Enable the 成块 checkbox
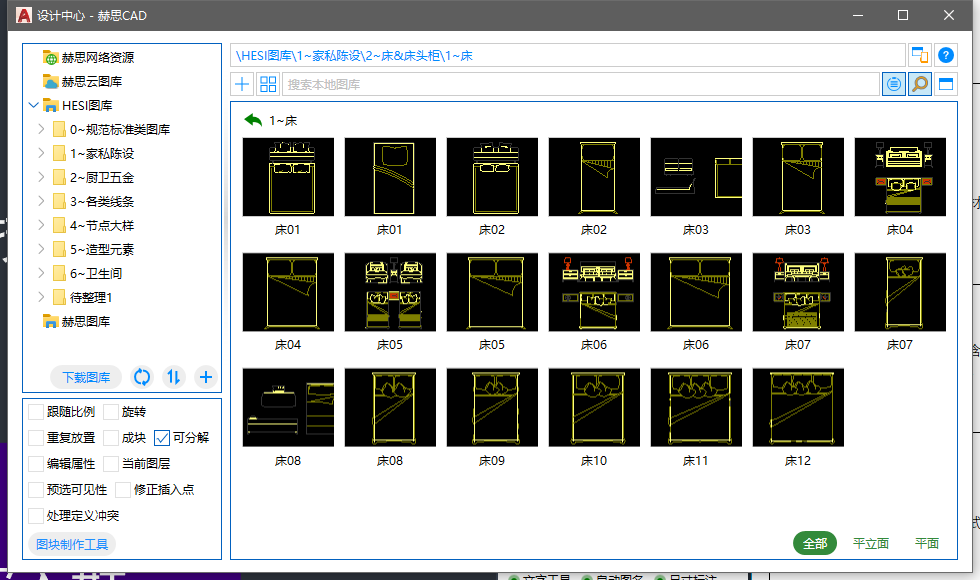980x580 pixels. point(111,438)
